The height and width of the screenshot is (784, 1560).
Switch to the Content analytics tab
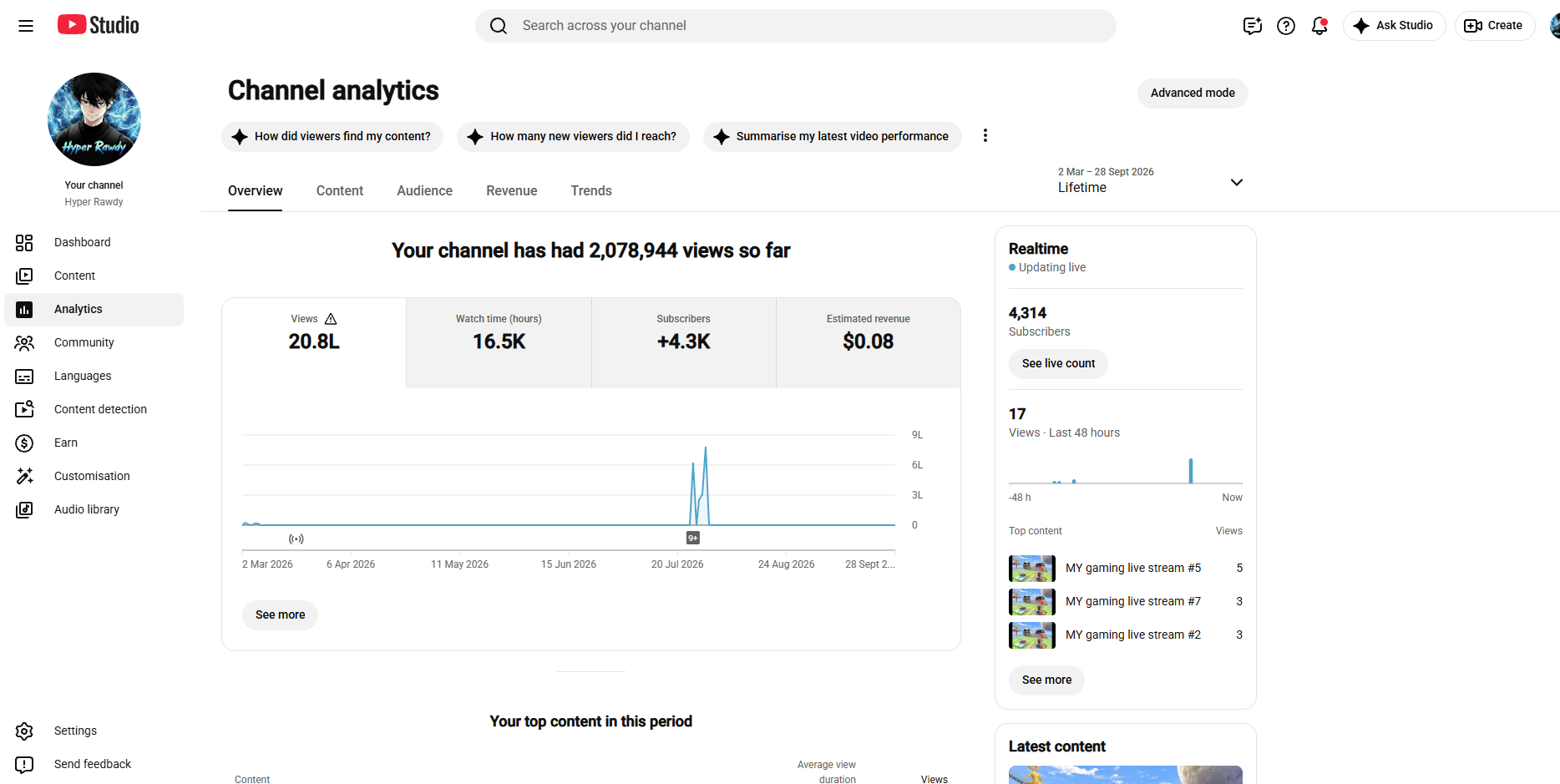[x=340, y=190]
